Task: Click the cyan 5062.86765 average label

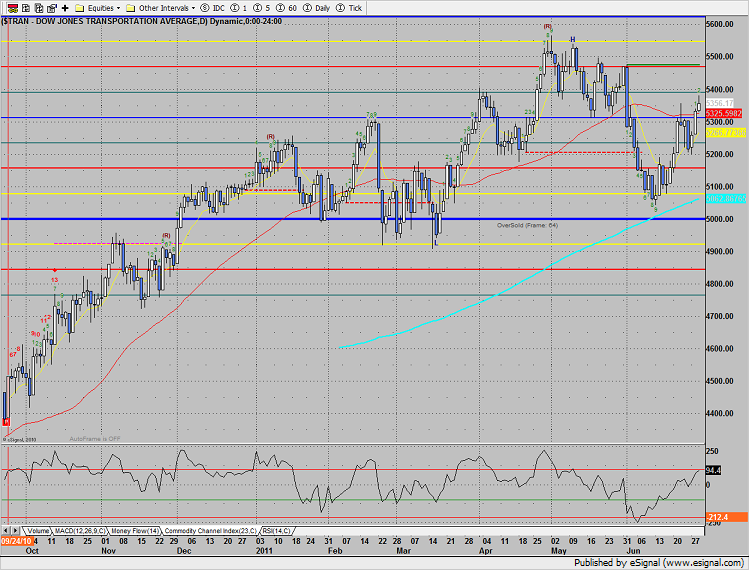Action: click(726, 198)
